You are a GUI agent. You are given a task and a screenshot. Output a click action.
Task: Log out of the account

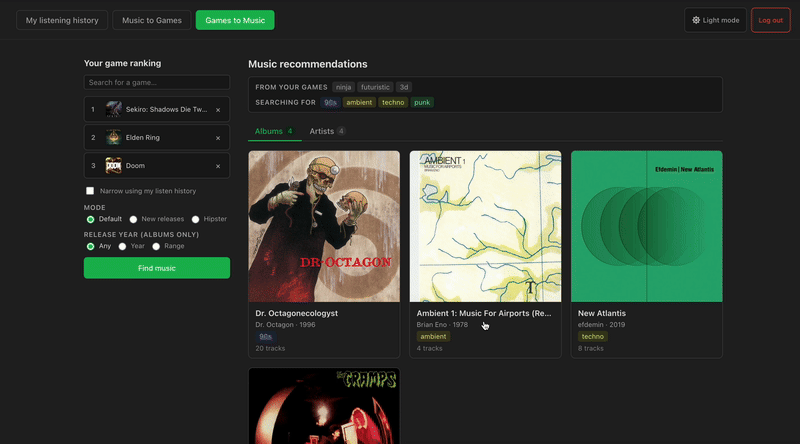[770, 20]
